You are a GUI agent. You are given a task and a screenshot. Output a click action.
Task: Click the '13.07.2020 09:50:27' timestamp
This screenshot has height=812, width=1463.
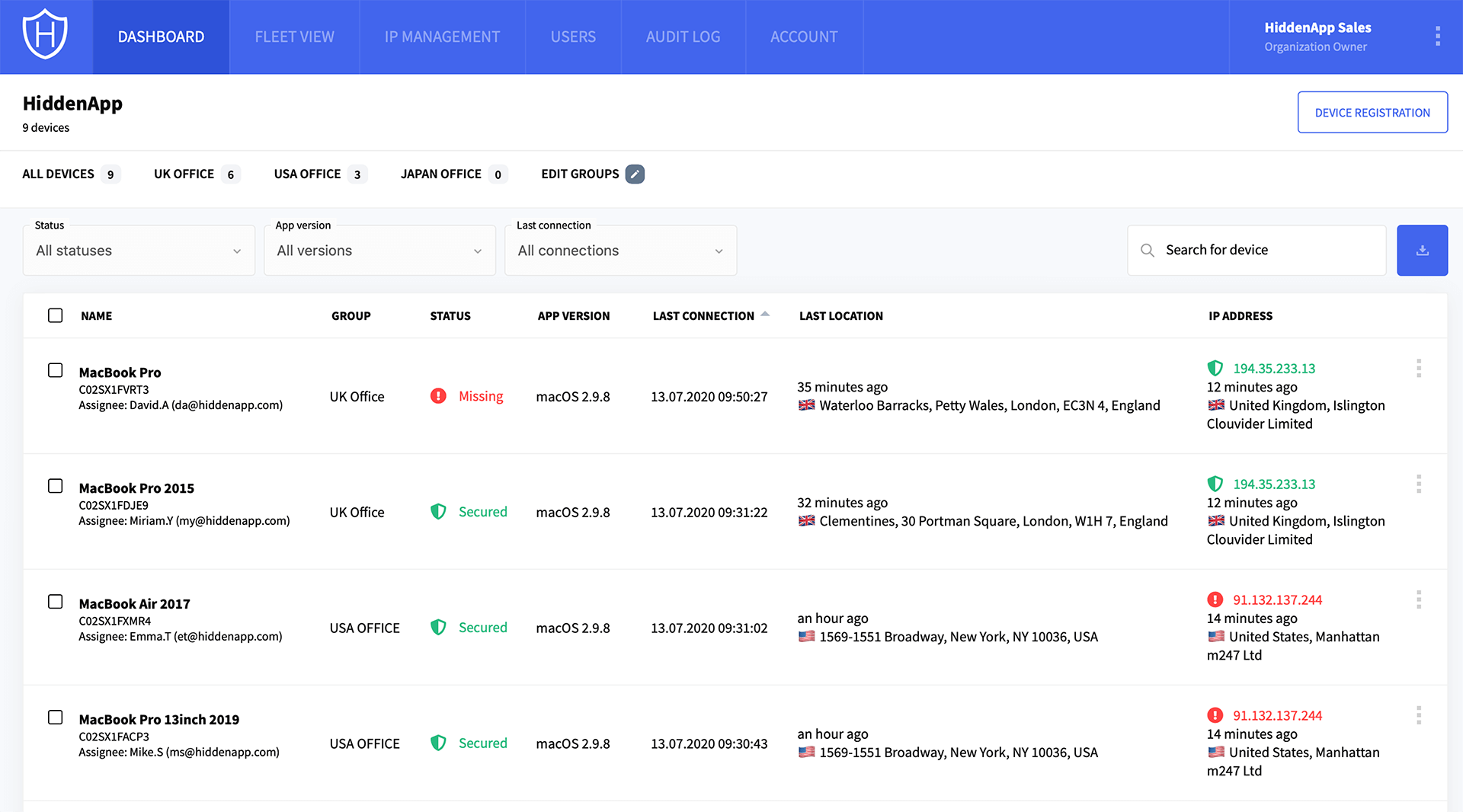(x=709, y=397)
